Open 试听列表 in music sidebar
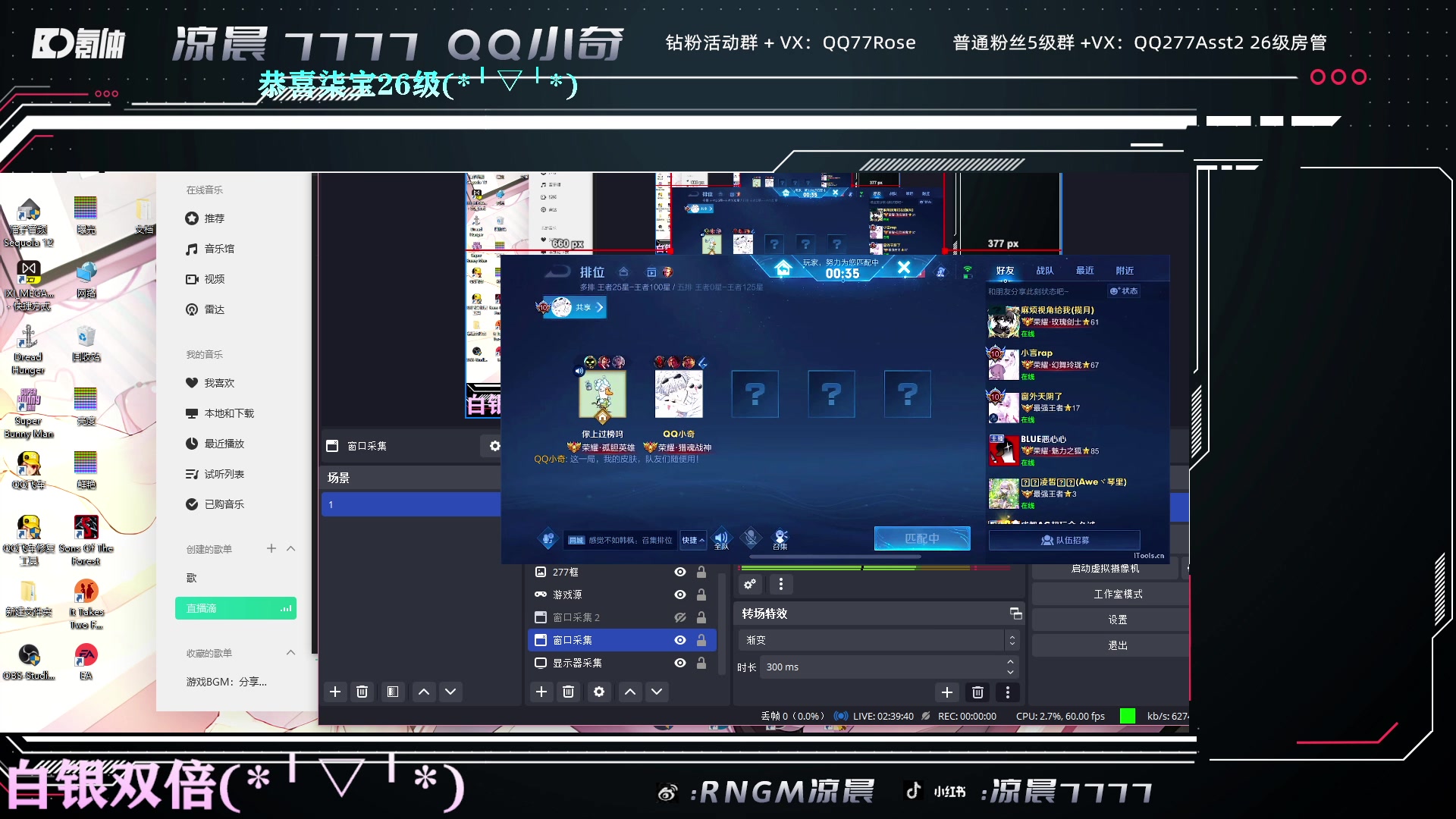The image size is (1456, 819). [215, 474]
